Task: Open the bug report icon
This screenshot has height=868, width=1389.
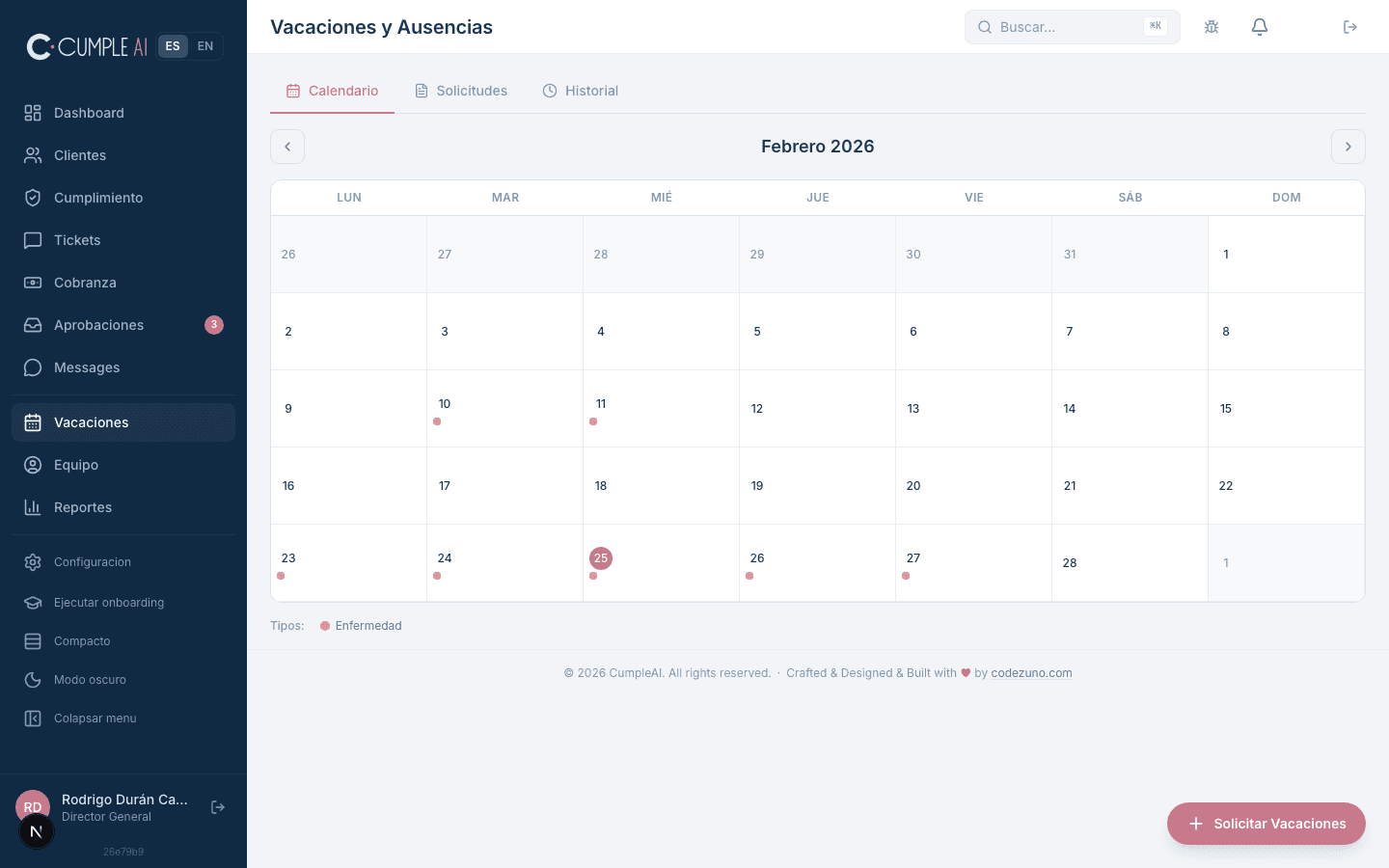Action: point(1212,27)
